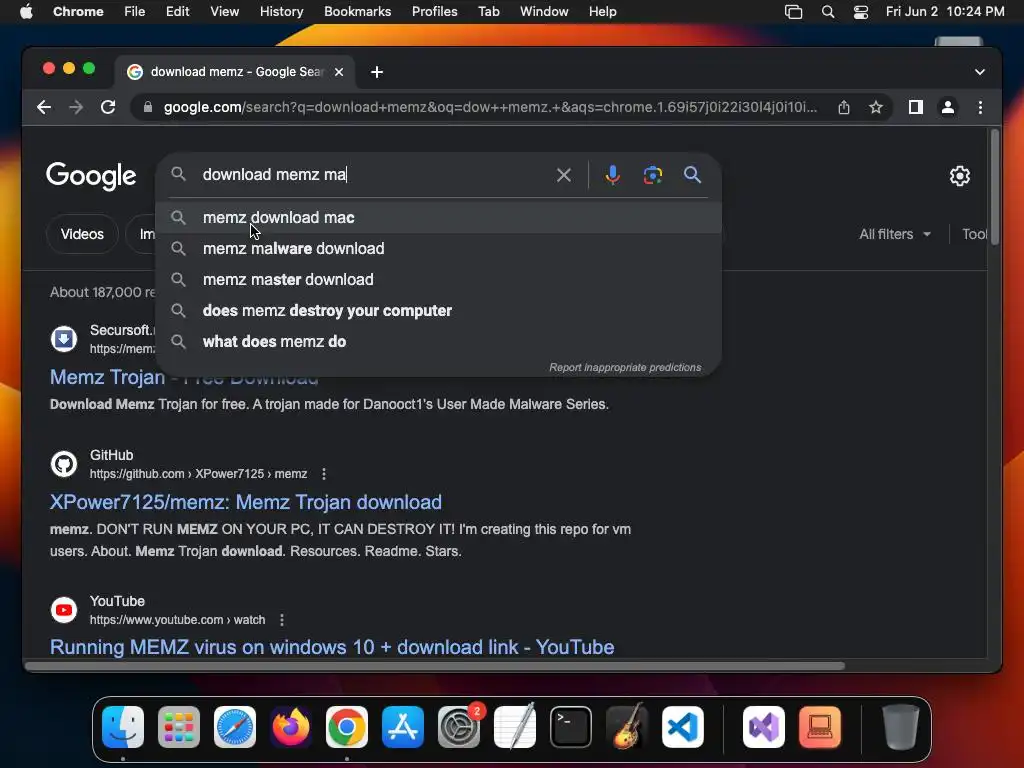The width and height of the screenshot is (1024, 768).
Task: Open Google quick settings gear
Action: (959, 176)
